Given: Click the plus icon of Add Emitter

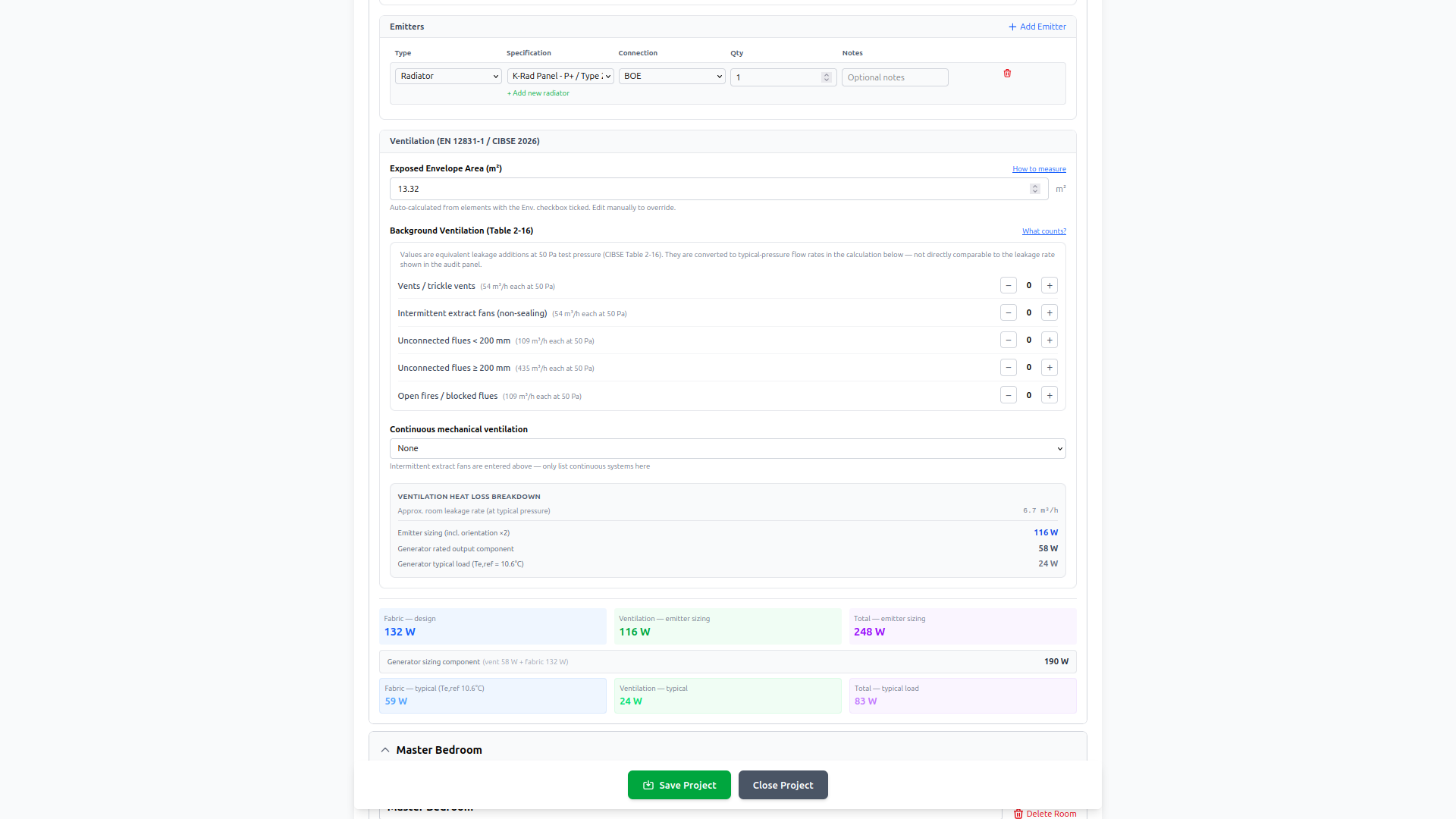Looking at the screenshot, I should point(1012,27).
